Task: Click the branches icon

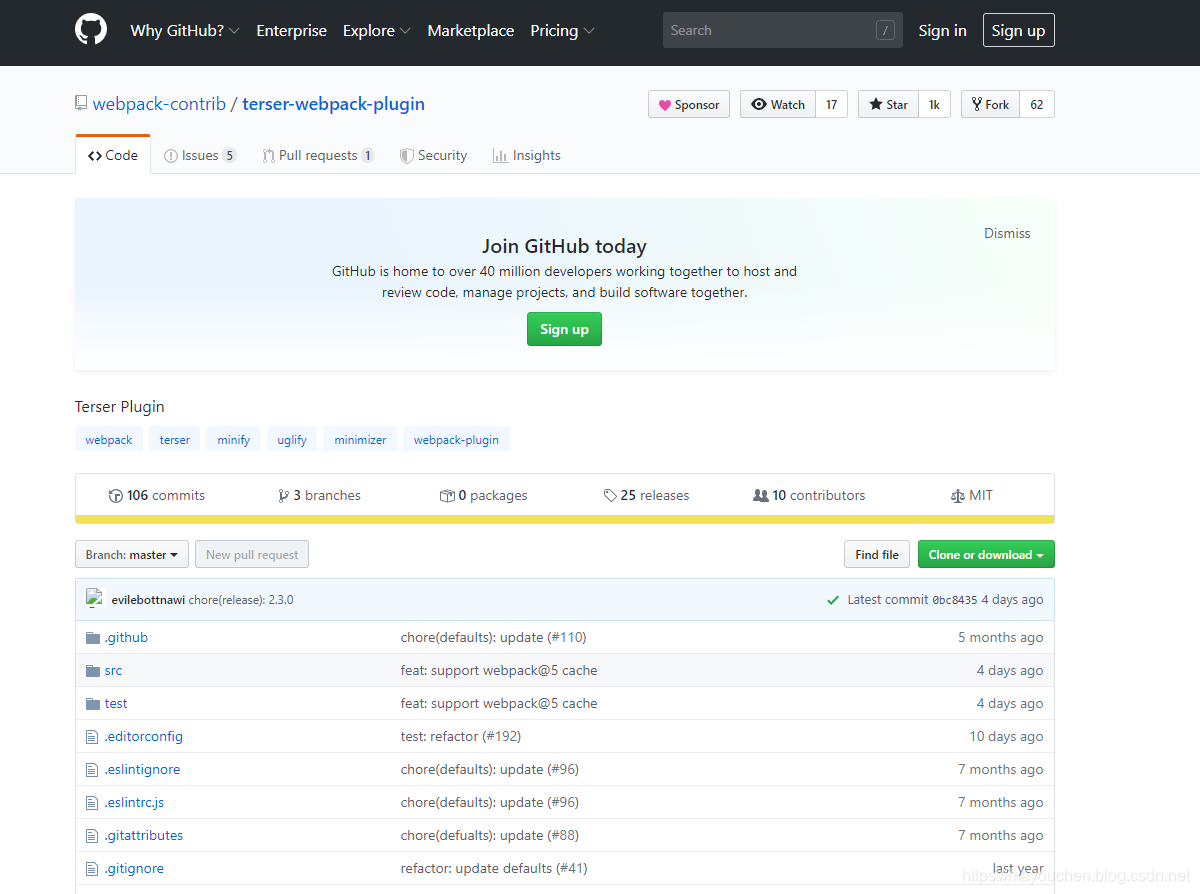Action: pos(284,495)
